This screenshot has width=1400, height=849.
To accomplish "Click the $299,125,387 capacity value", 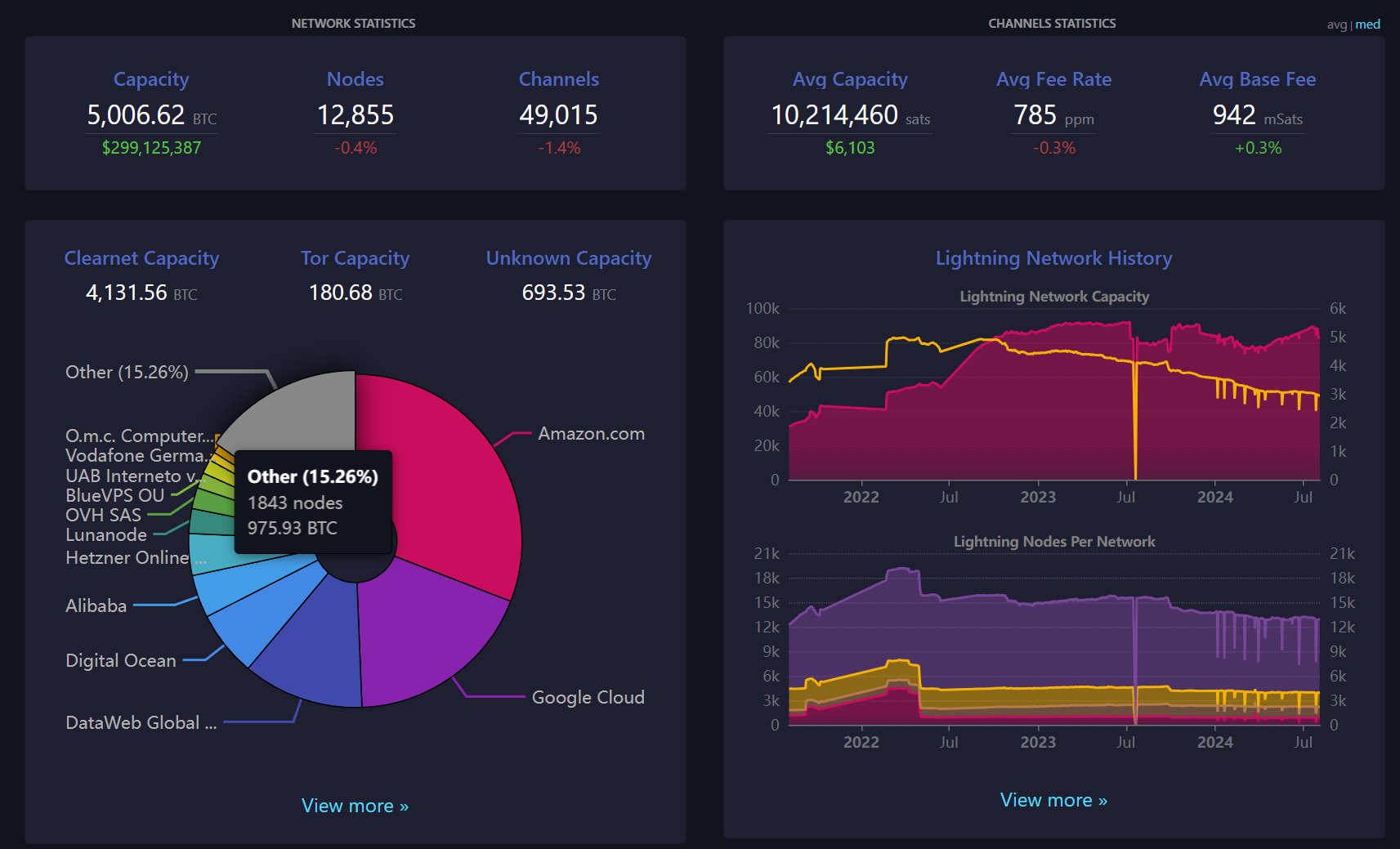I will 151,148.
